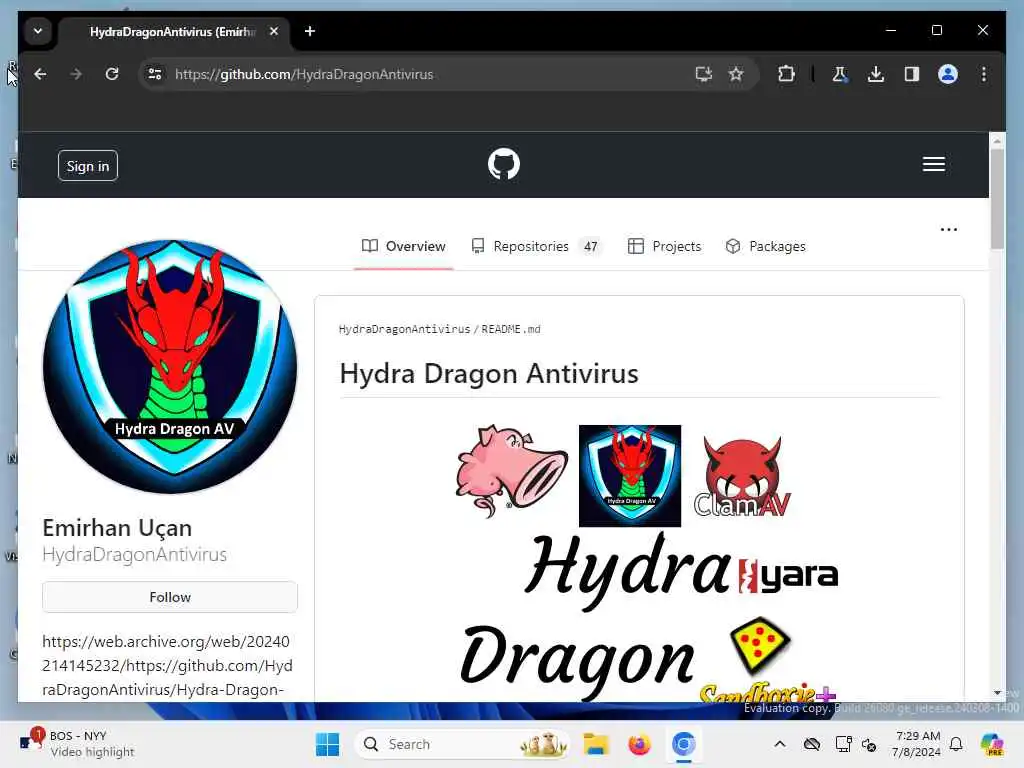
Task: Select the HydraDragonAntivirus browser tab
Action: (x=173, y=31)
